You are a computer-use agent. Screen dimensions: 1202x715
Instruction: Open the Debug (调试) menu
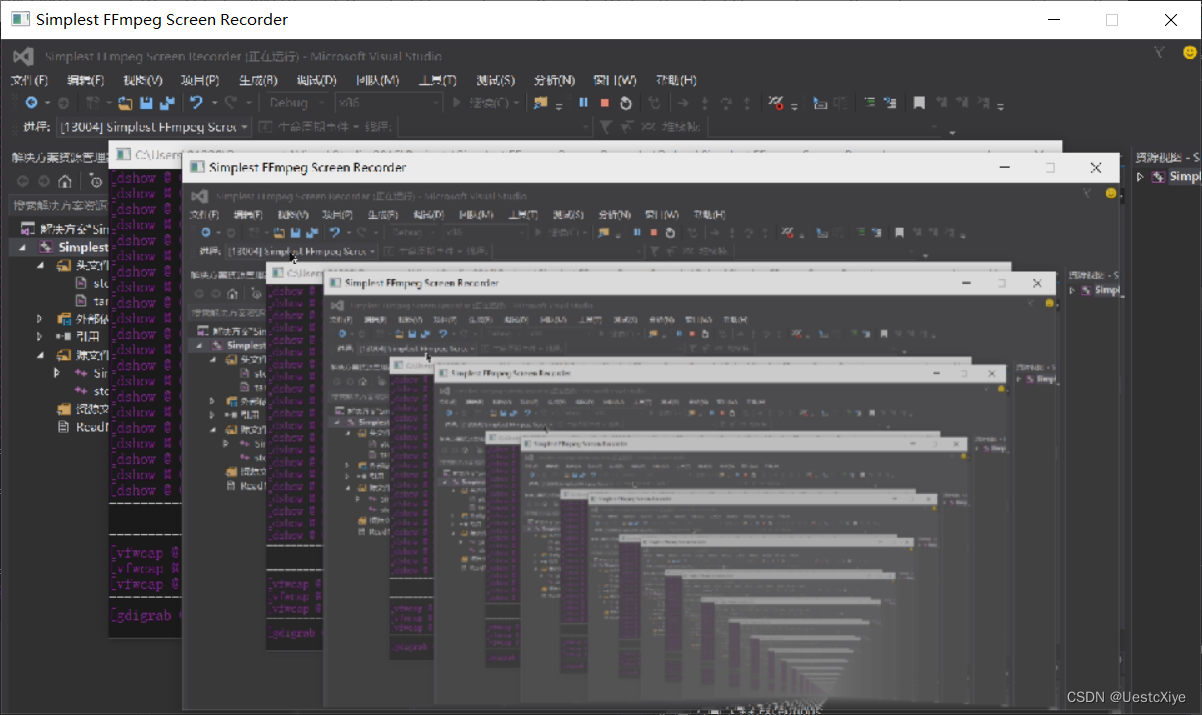tap(317, 80)
